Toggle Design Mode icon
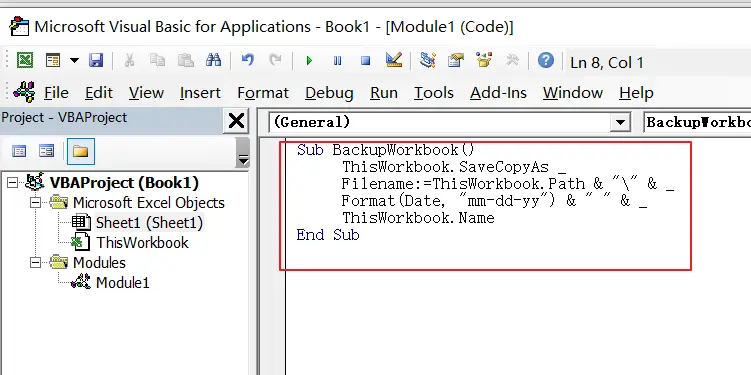 coord(394,60)
